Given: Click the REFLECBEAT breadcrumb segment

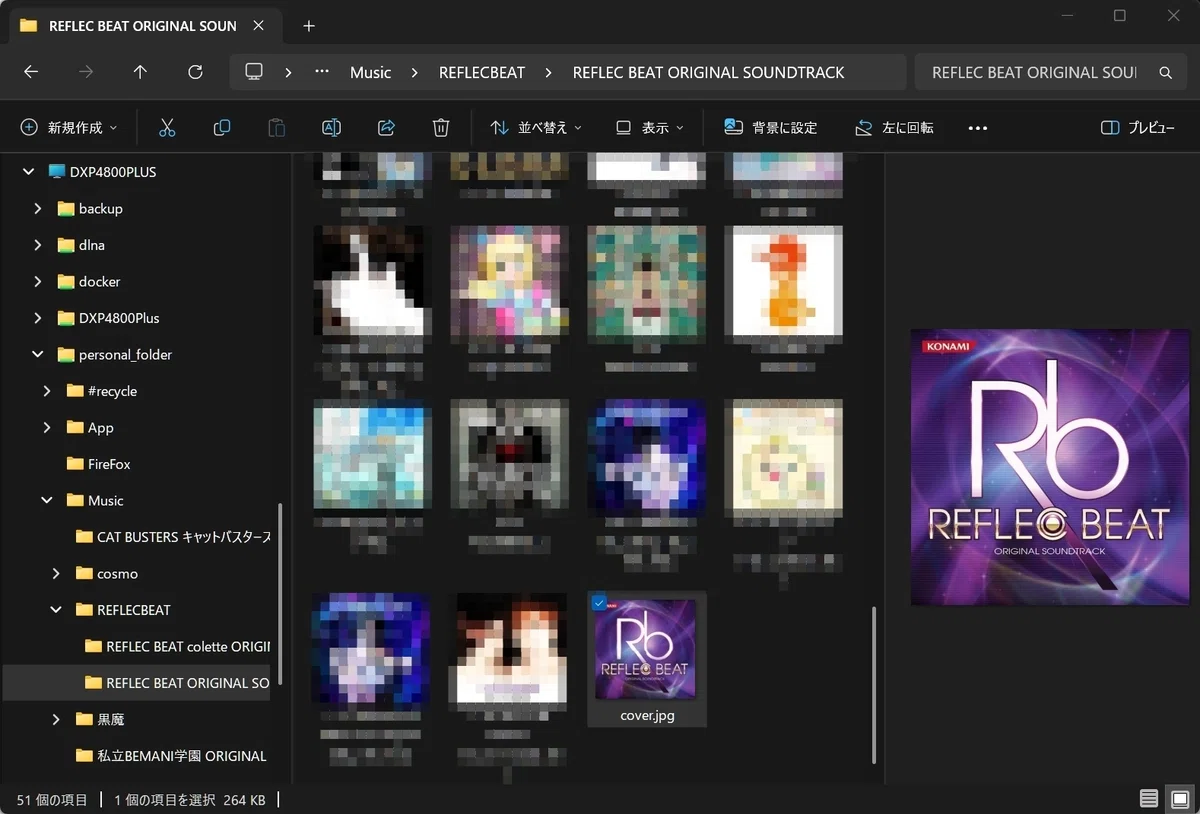Looking at the screenshot, I should tap(482, 73).
